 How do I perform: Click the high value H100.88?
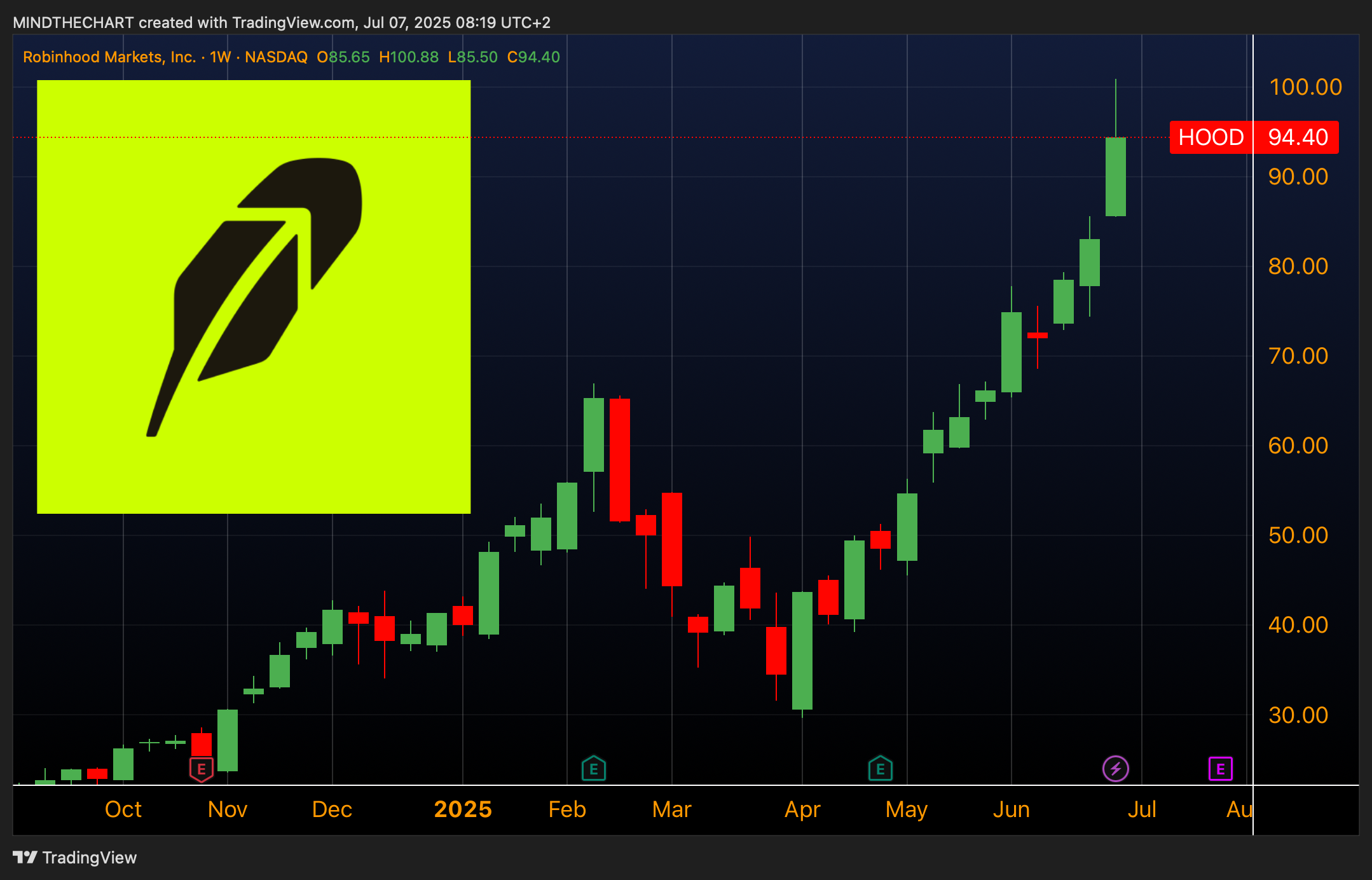409,57
